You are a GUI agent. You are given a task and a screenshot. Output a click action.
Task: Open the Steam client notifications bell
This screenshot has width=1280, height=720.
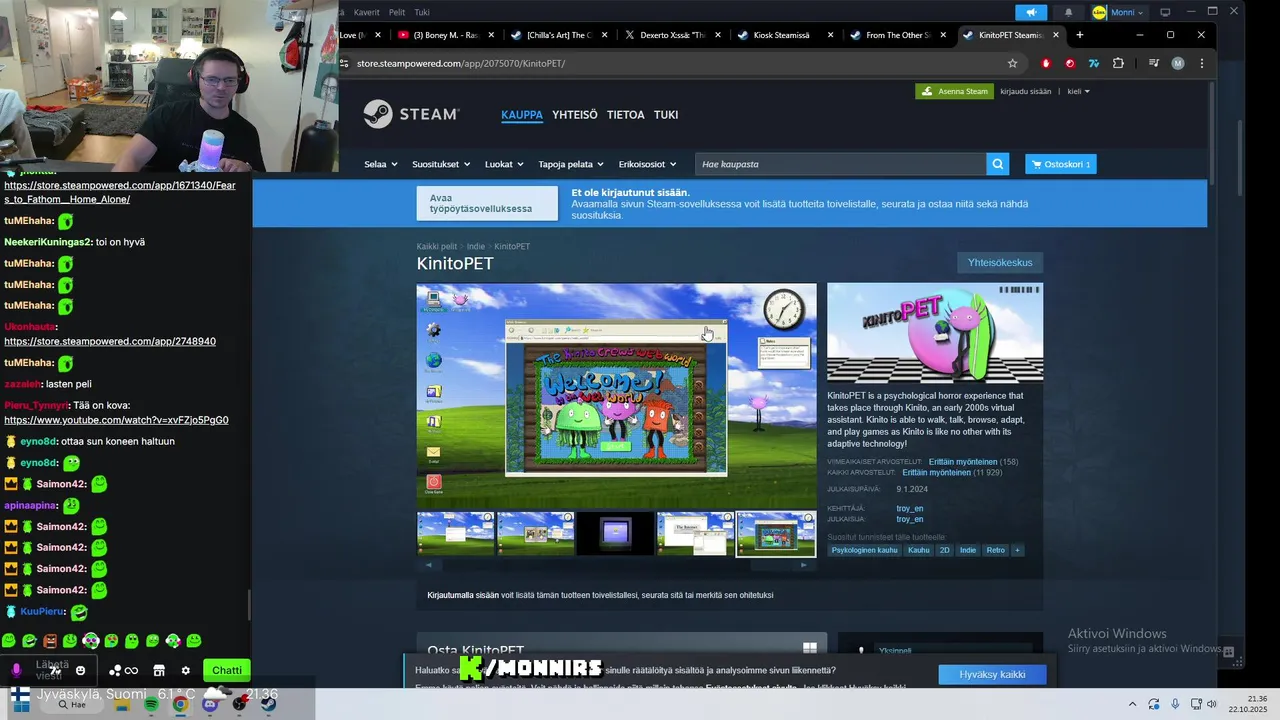pos(1068,12)
